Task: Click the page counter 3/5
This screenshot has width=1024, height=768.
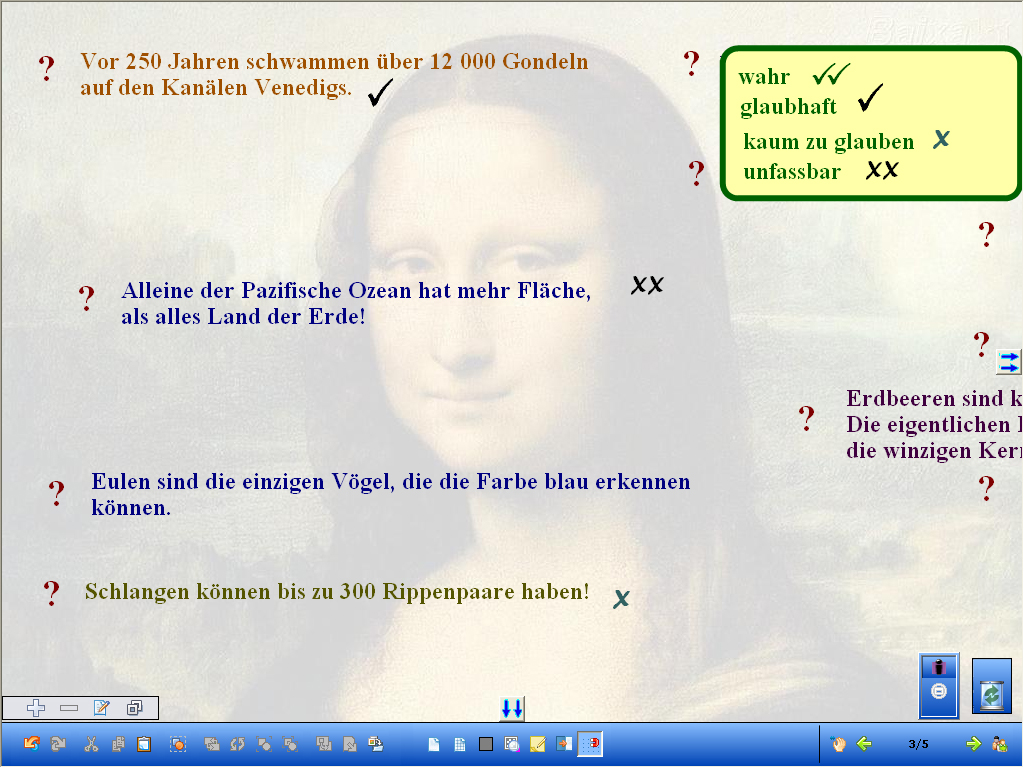Action: (918, 744)
